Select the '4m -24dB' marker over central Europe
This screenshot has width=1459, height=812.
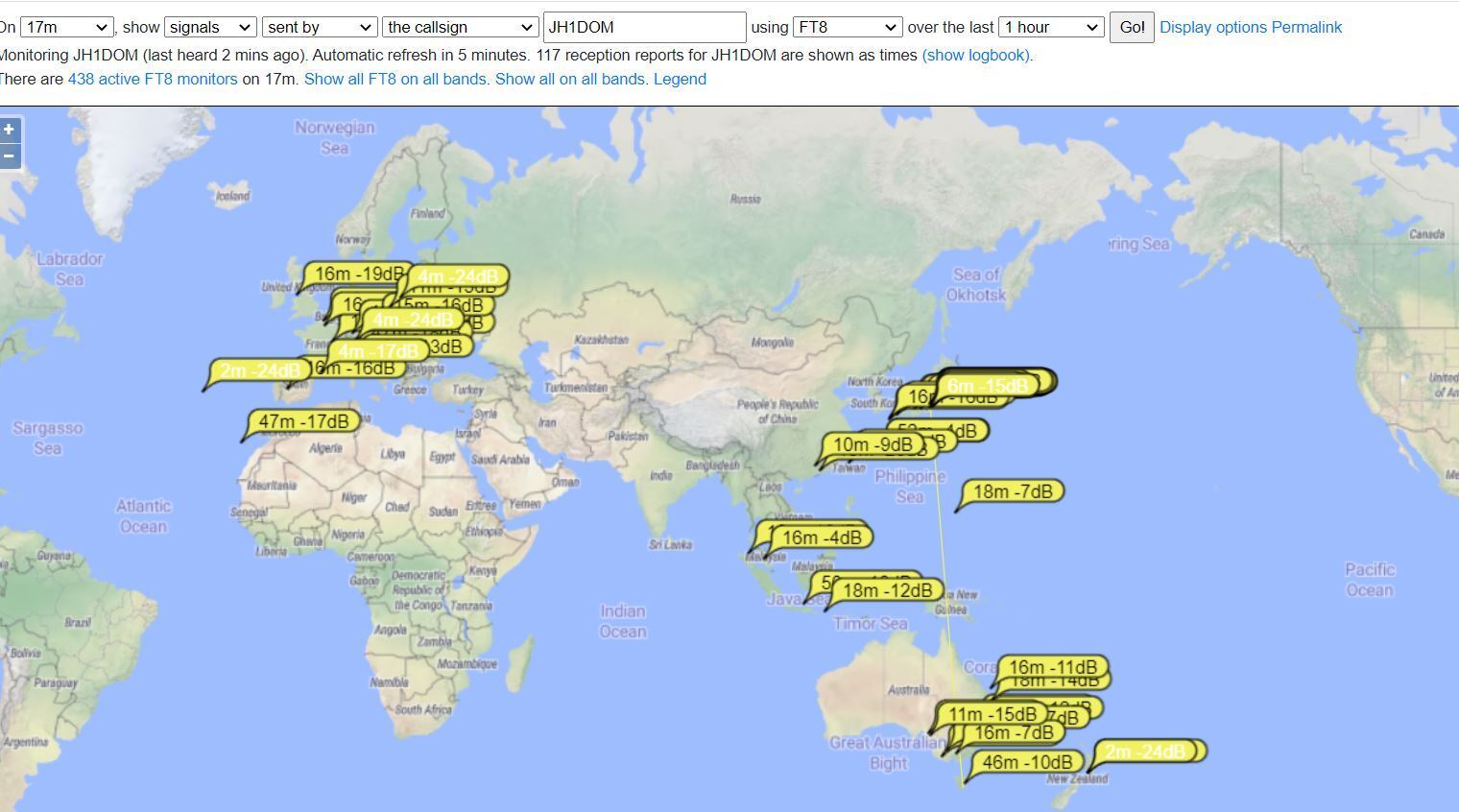[413, 320]
